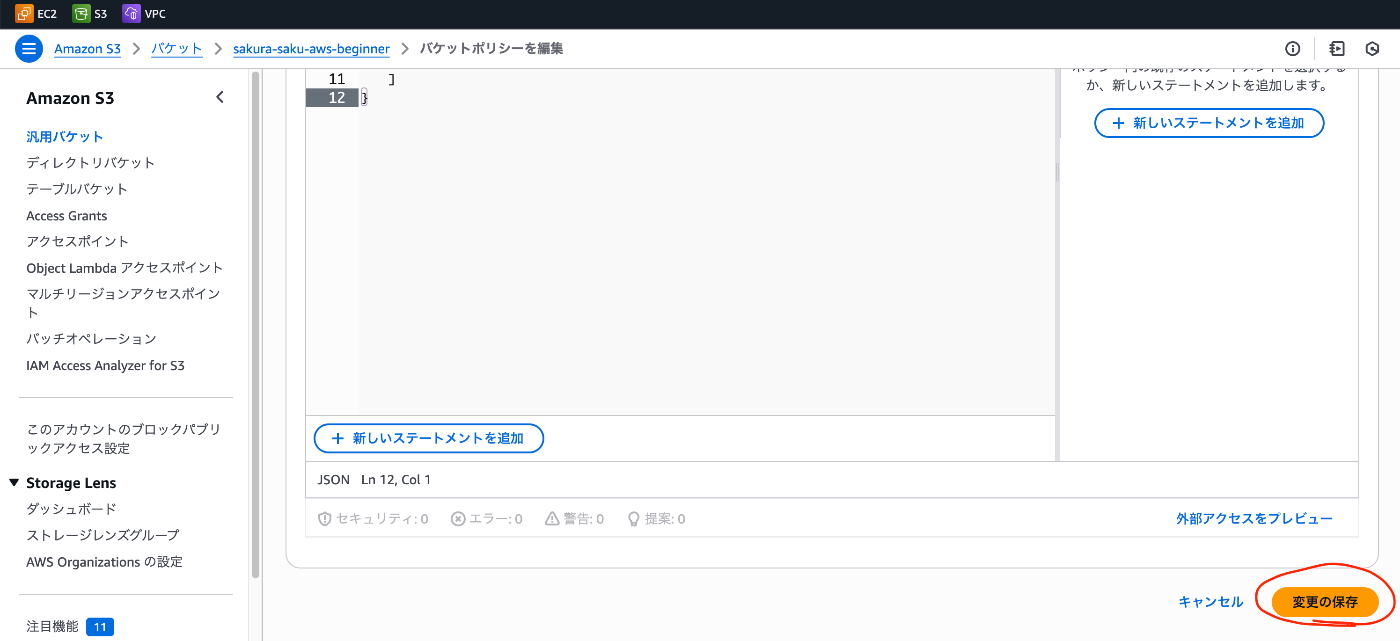
Task: Click Ln 12, Col 1 indicator
Action: (x=396, y=480)
